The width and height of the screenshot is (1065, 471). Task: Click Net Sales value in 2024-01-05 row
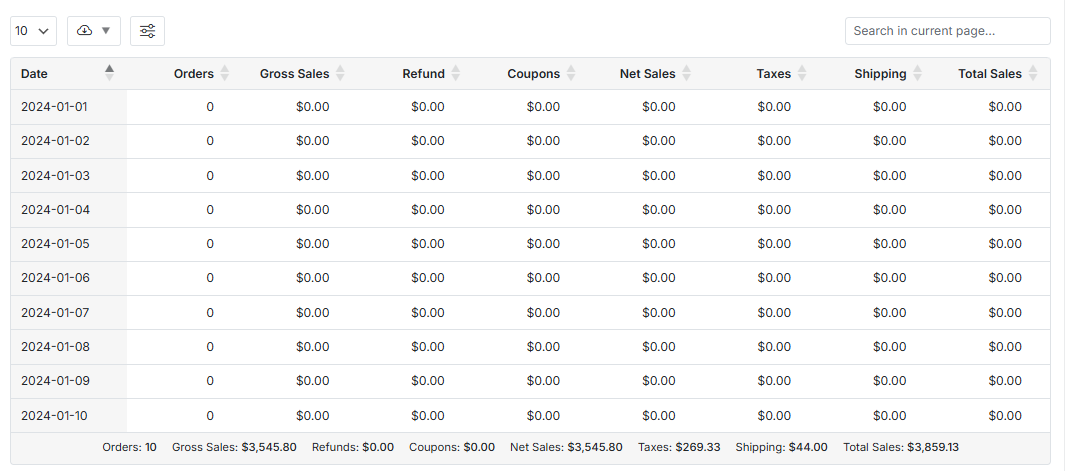coord(659,243)
